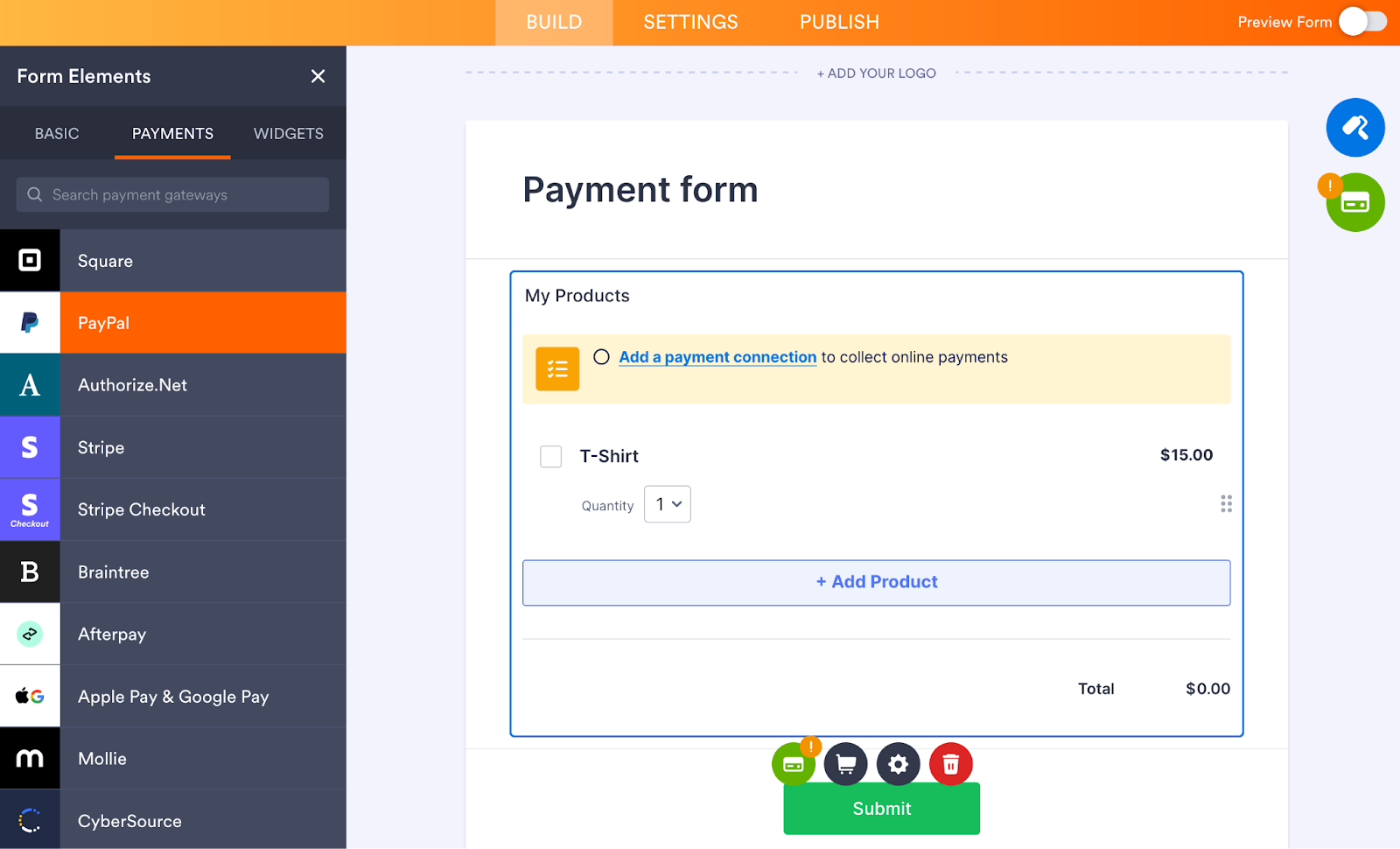Click the red trash icon to delete element
Screen dimensions: 1400x849
(950, 763)
